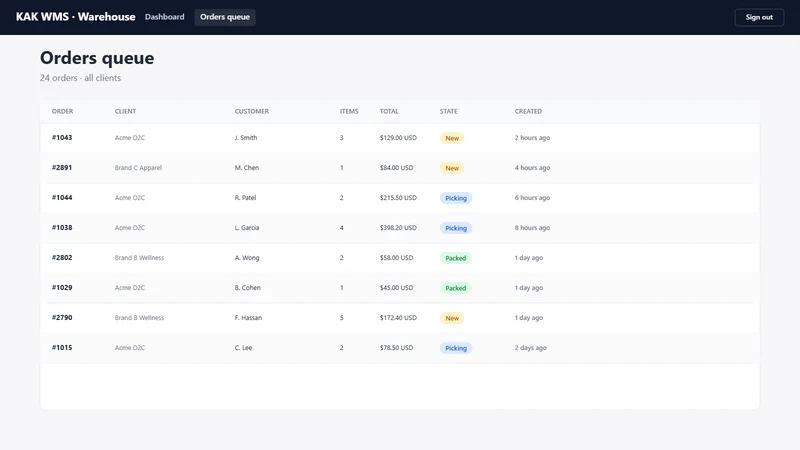Open order #1015

[x=62, y=348]
